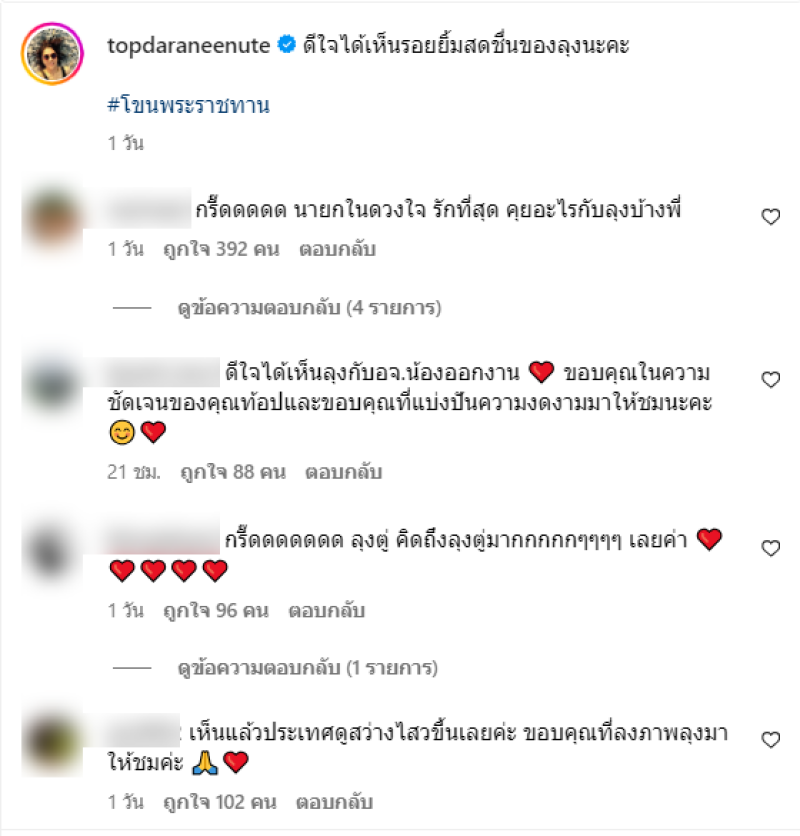The image size is (800, 836).
Task: Like the comment with 102 likes
Action: click(771, 739)
